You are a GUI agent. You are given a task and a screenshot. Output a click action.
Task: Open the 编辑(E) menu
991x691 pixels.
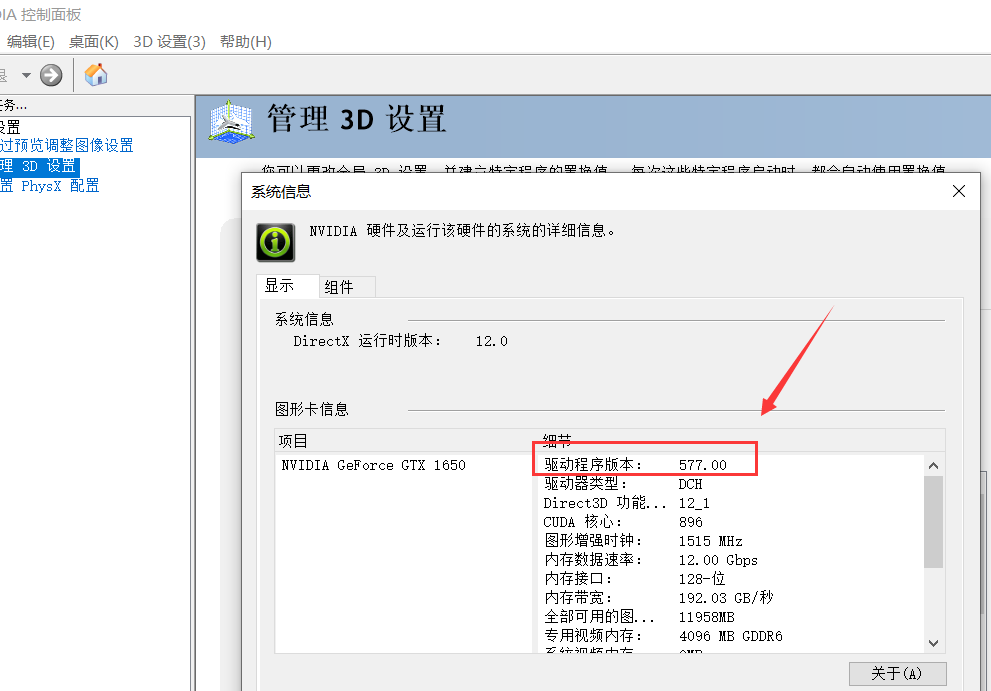[x=31, y=41]
